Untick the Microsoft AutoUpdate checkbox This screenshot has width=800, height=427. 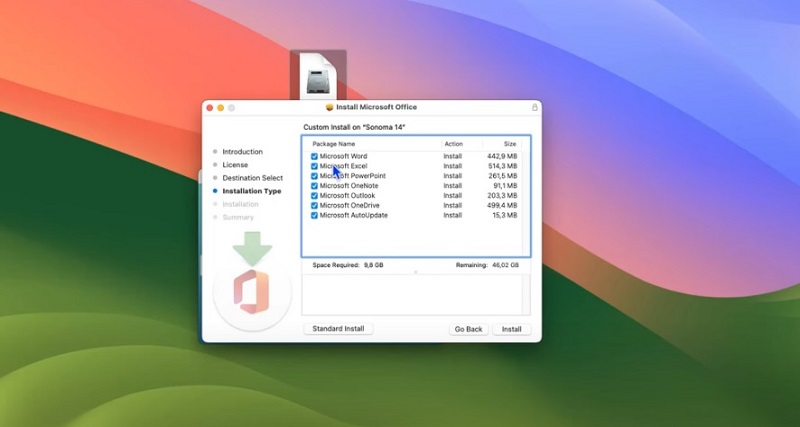point(314,215)
